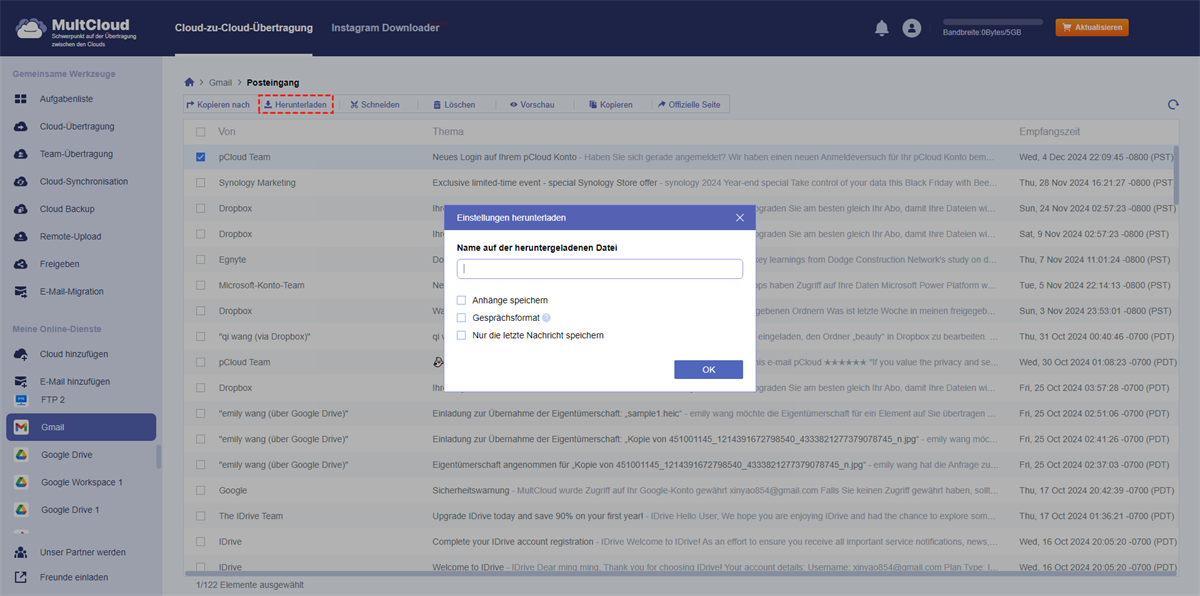Click Löschen toolbar item
The height and width of the screenshot is (596, 1200).
[x=454, y=104]
